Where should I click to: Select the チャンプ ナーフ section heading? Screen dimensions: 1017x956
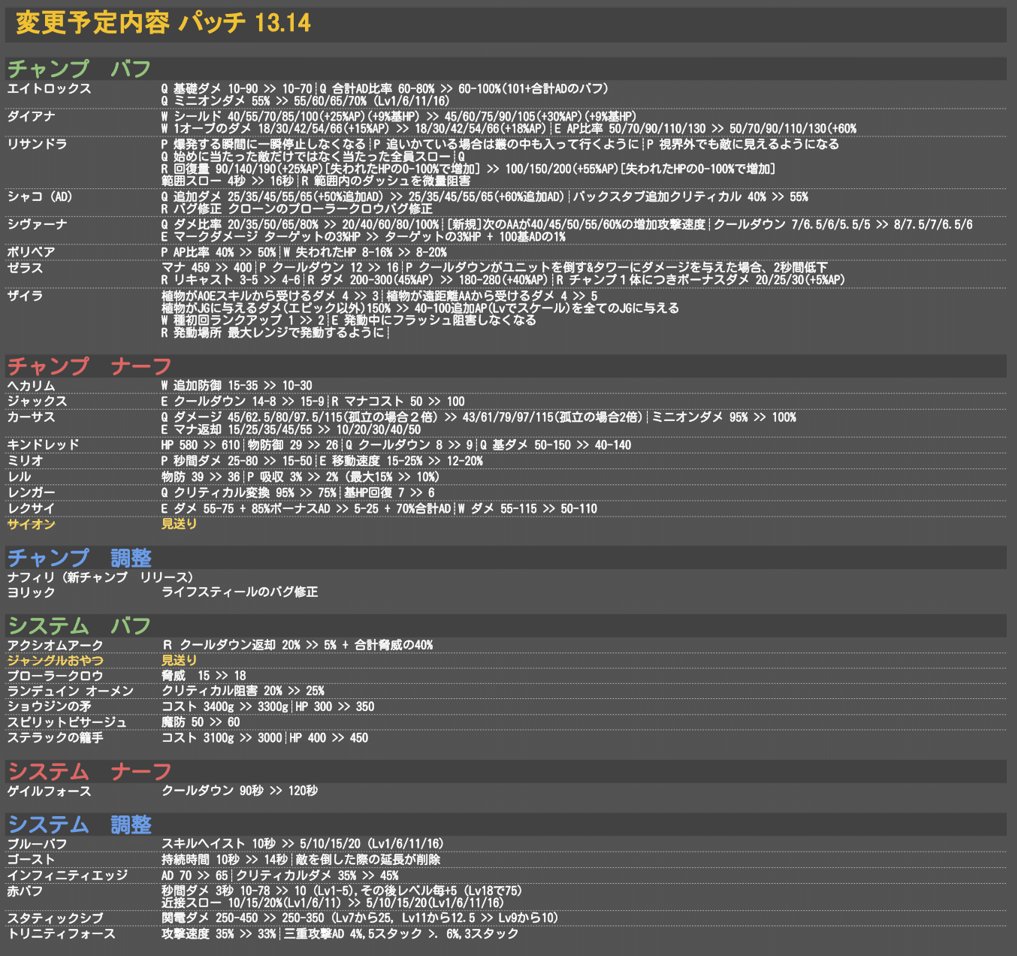(x=90, y=366)
